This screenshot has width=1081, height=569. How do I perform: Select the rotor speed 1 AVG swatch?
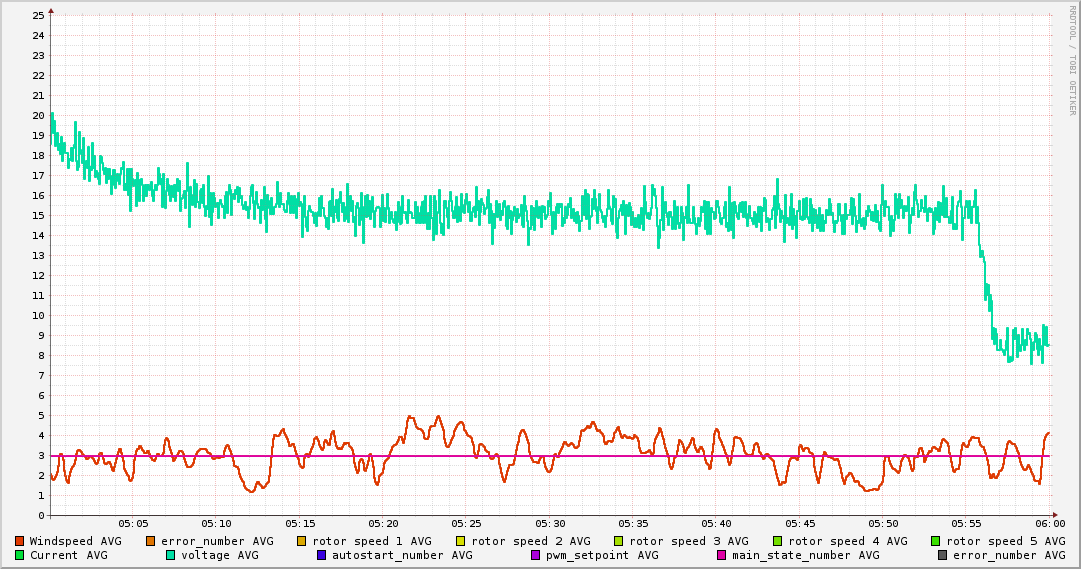pyautogui.click(x=303, y=541)
